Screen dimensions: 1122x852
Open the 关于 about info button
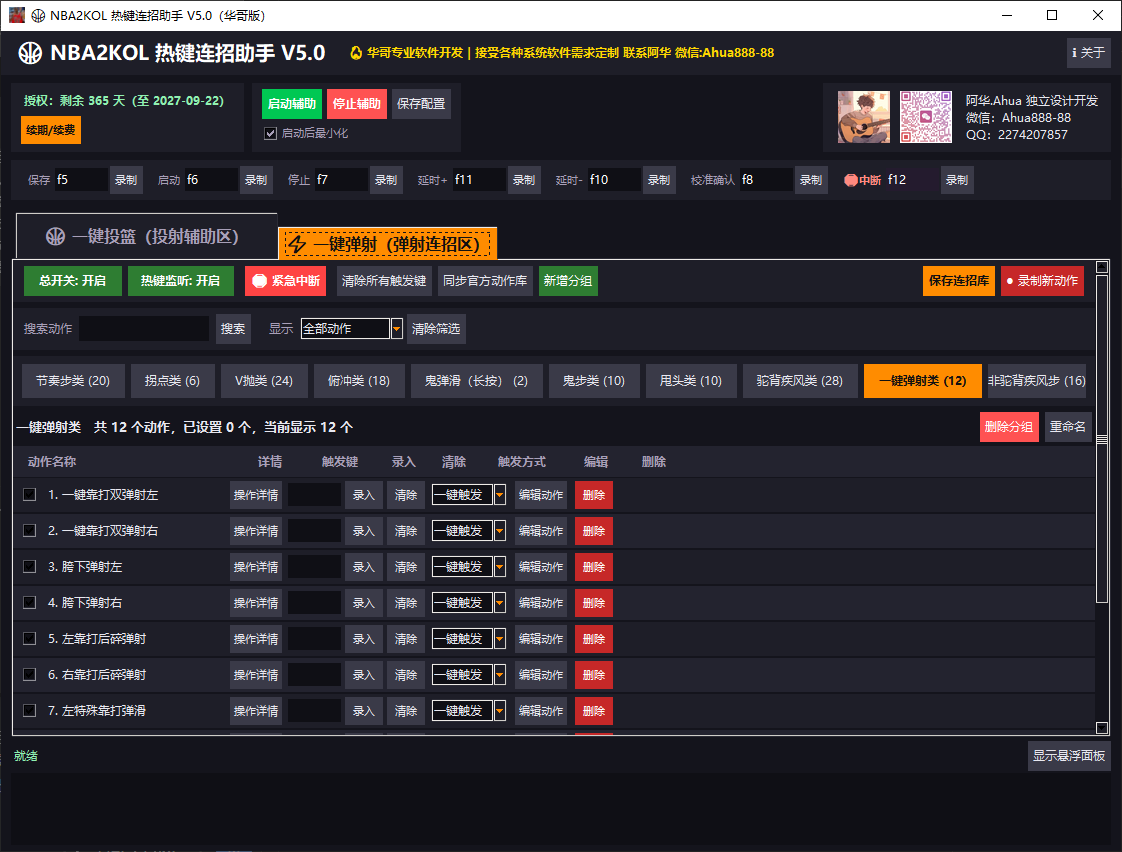(x=1088, y=53)
